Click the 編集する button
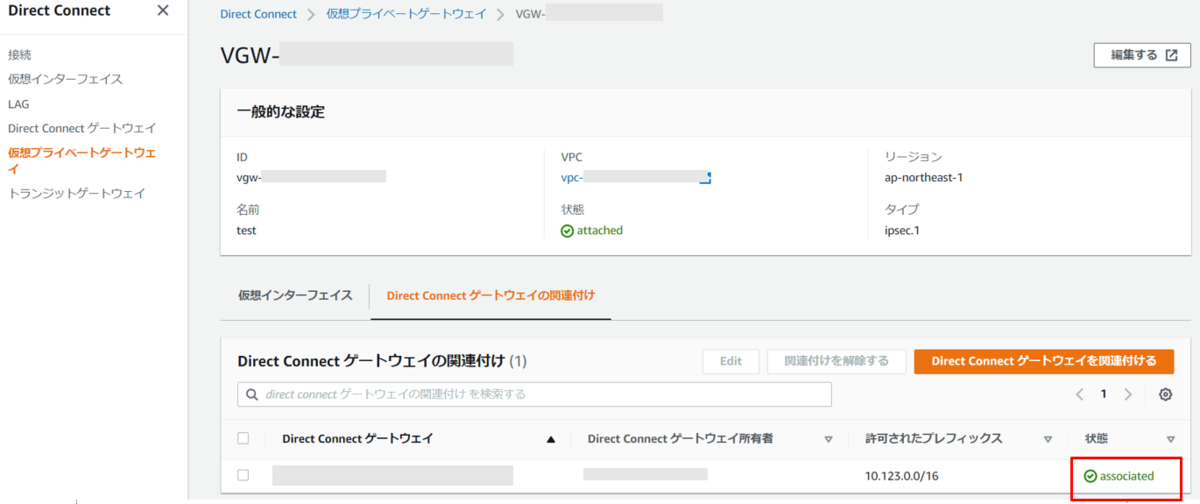This screenshot has width=1200, height=504. tap(1142, 55)
